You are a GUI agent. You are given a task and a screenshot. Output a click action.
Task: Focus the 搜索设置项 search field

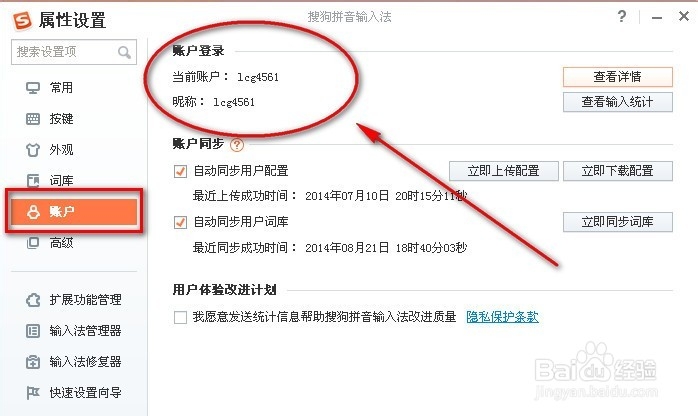(74, 52)
